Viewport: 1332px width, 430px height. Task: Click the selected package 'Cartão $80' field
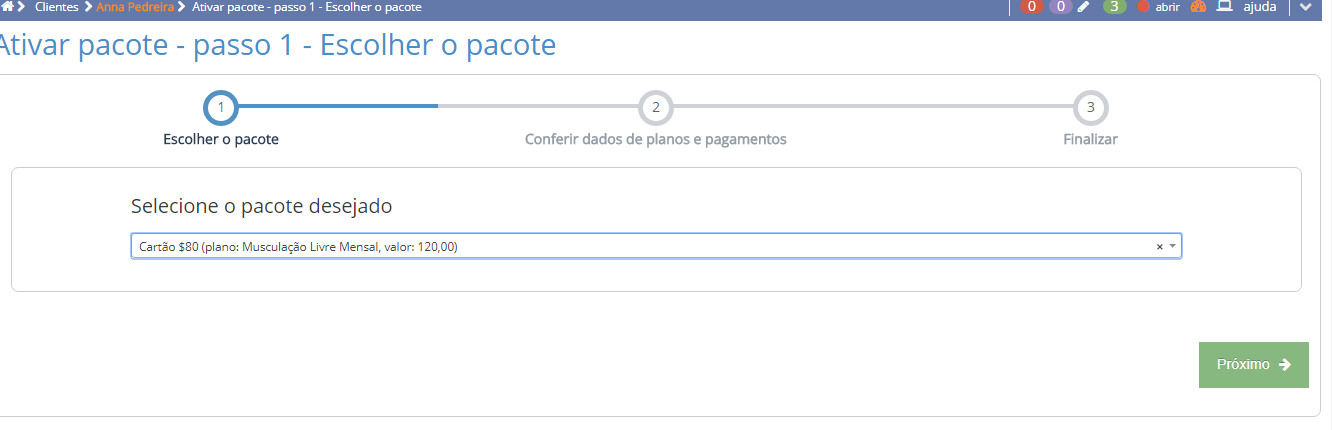(x=640, y=246)
